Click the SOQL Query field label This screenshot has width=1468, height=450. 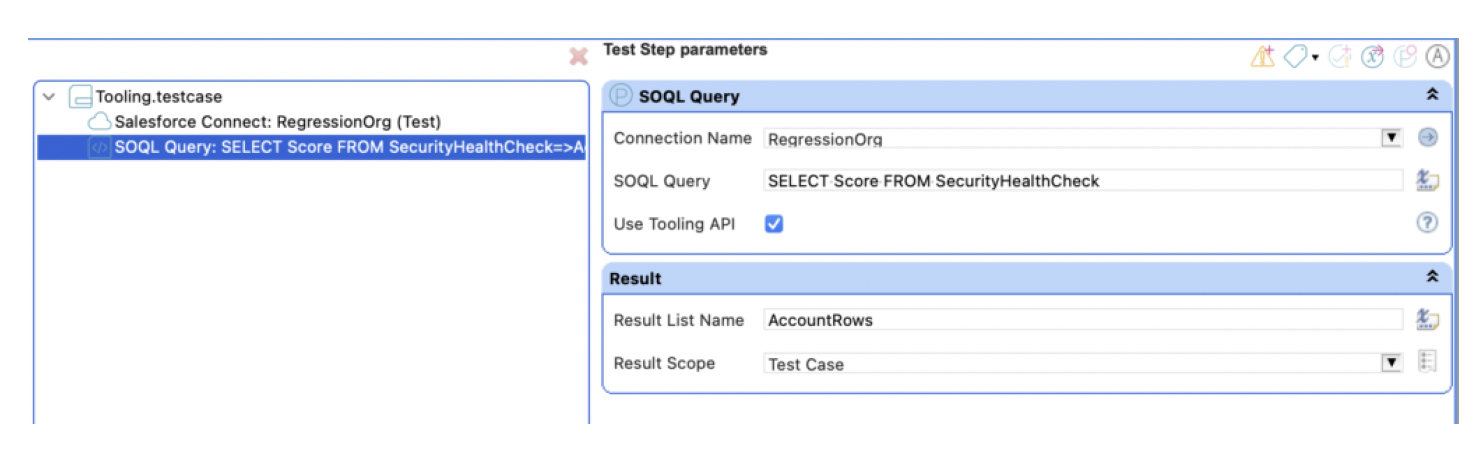point(662,181)
